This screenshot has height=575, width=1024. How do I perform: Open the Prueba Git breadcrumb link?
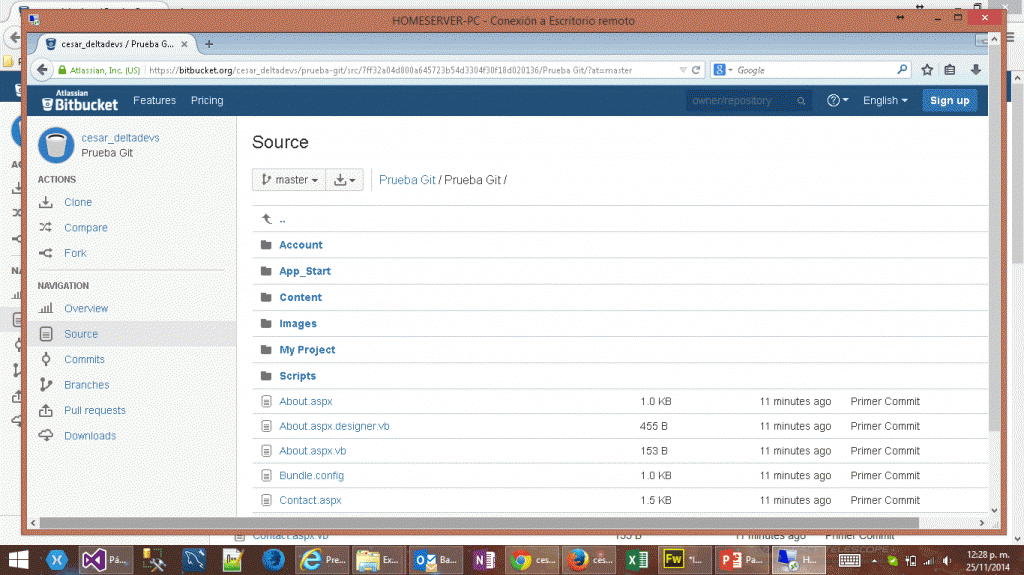pos(407,180)
